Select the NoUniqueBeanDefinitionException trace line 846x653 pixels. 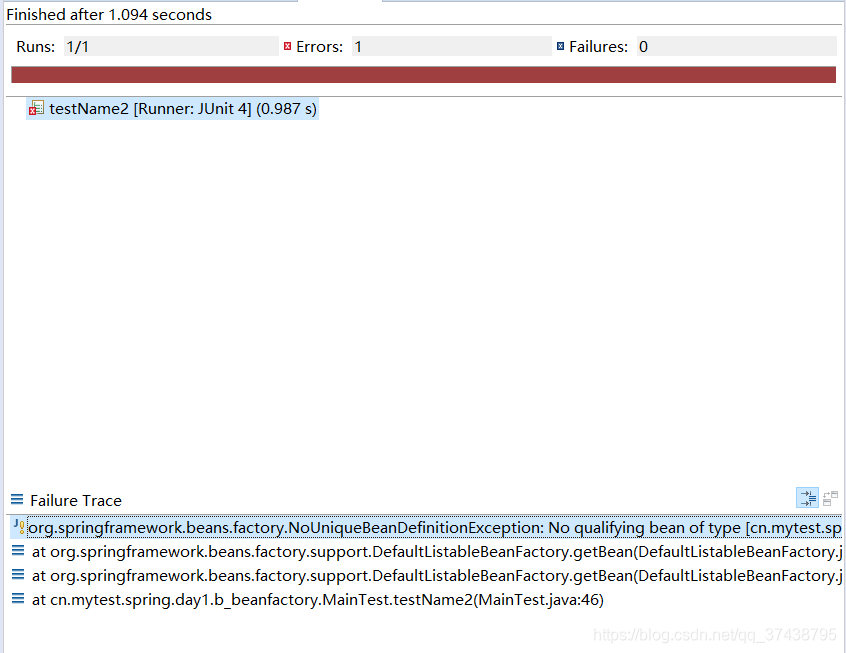click(426, 528)
